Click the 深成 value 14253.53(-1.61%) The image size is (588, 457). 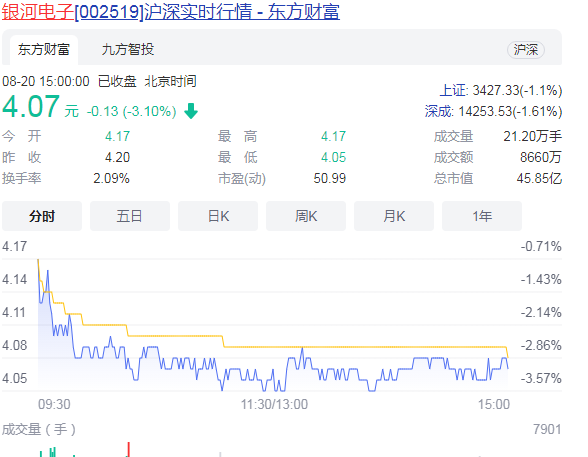click(510, 111)
